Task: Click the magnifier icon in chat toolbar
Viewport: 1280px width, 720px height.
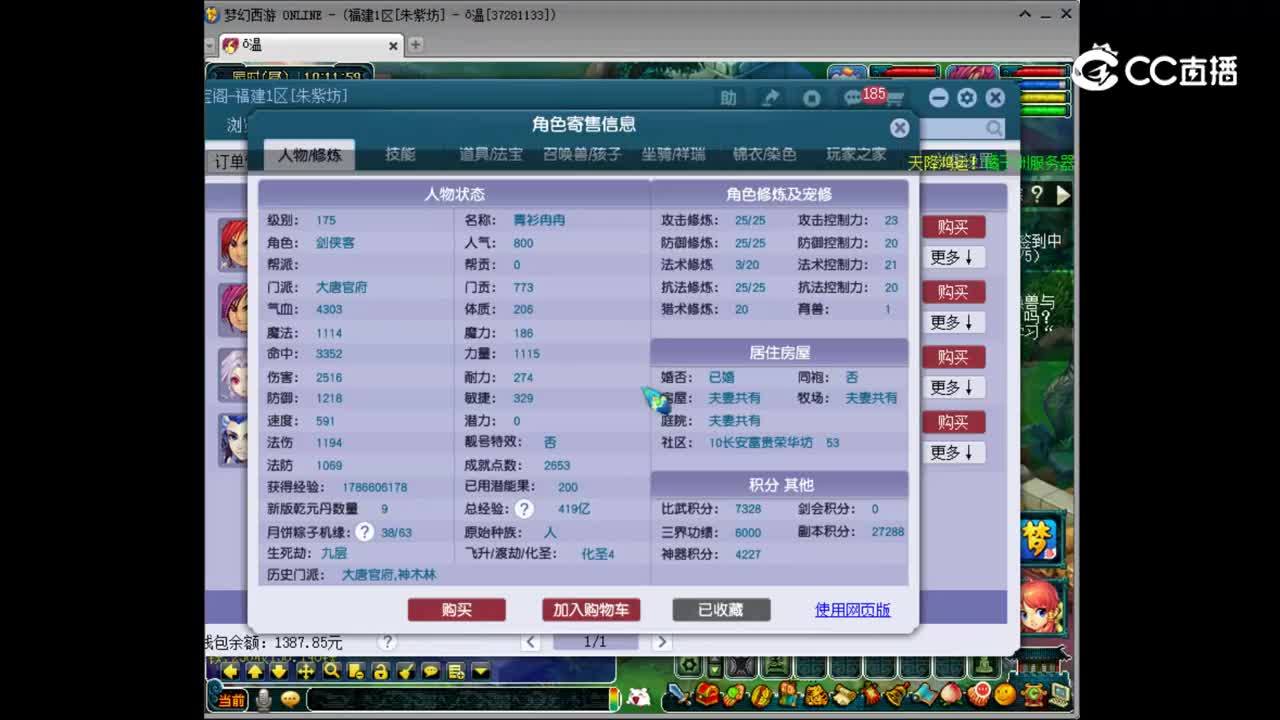Action: coord(331,671)
